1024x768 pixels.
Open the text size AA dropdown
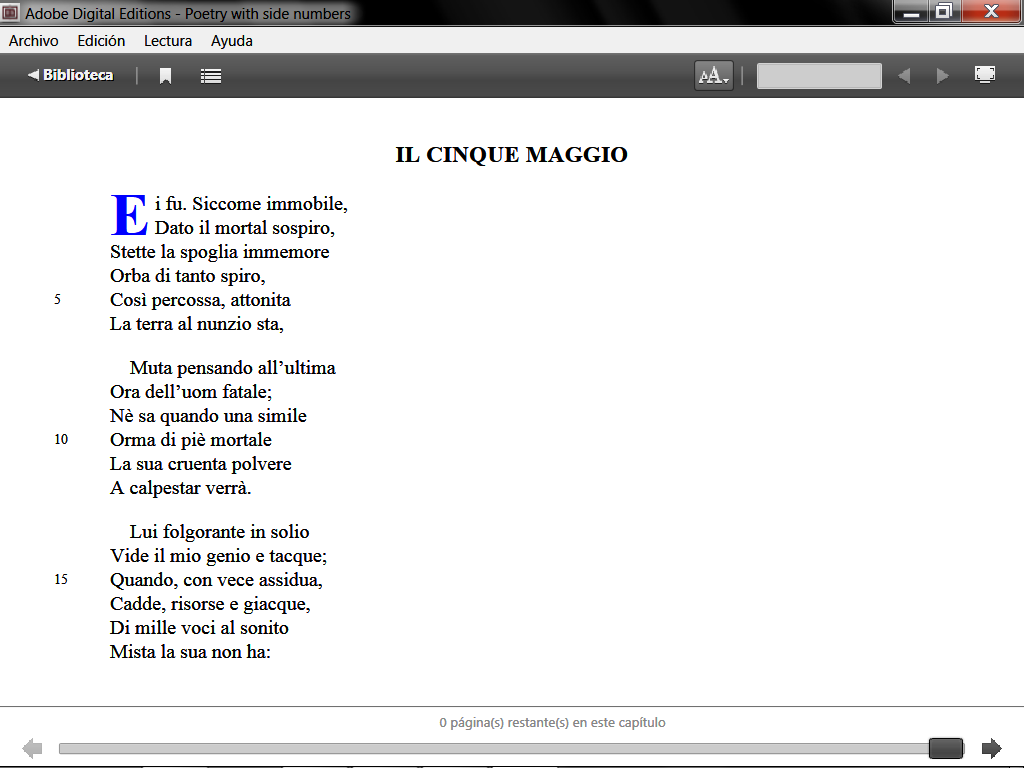[x=714, y=76]
